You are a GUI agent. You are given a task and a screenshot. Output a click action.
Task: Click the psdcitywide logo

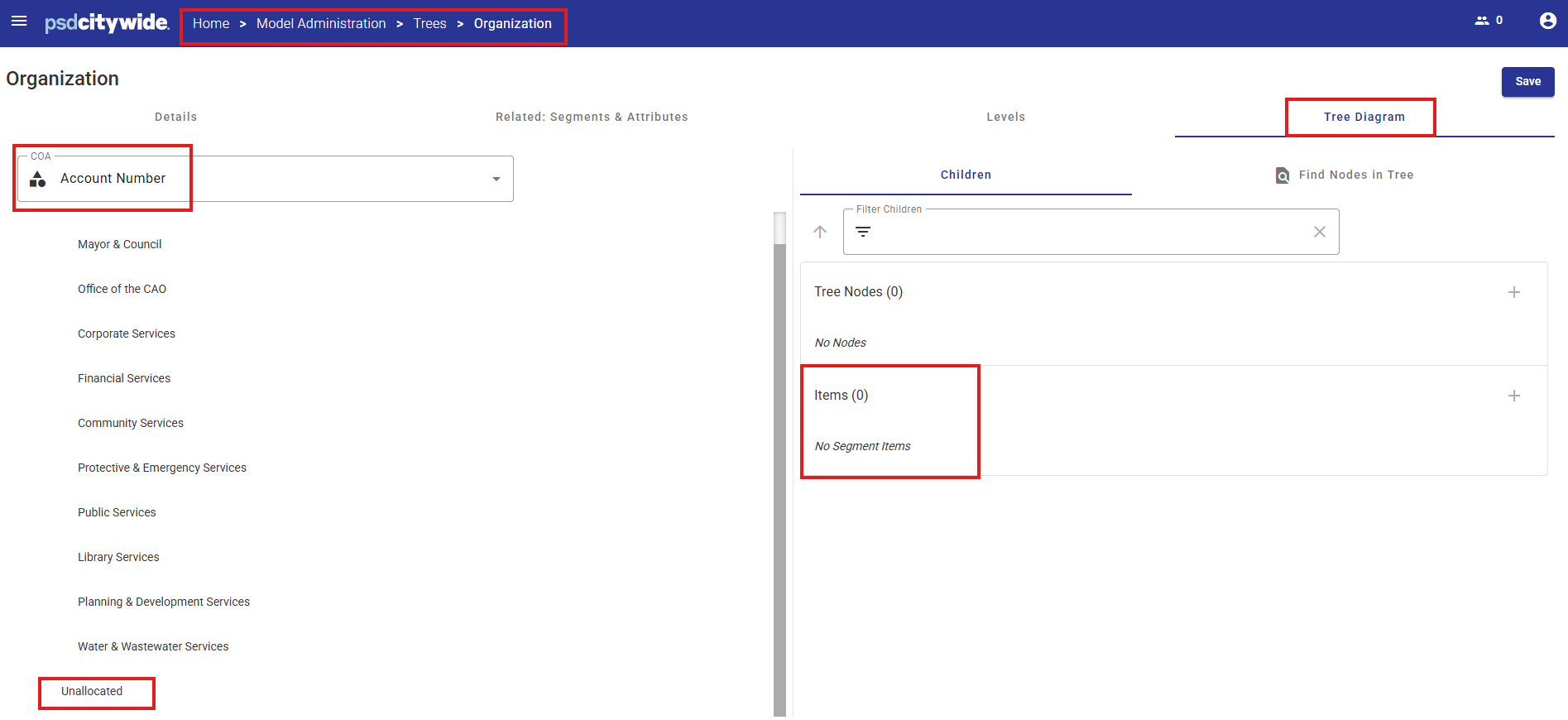click(x=107, y=22)
